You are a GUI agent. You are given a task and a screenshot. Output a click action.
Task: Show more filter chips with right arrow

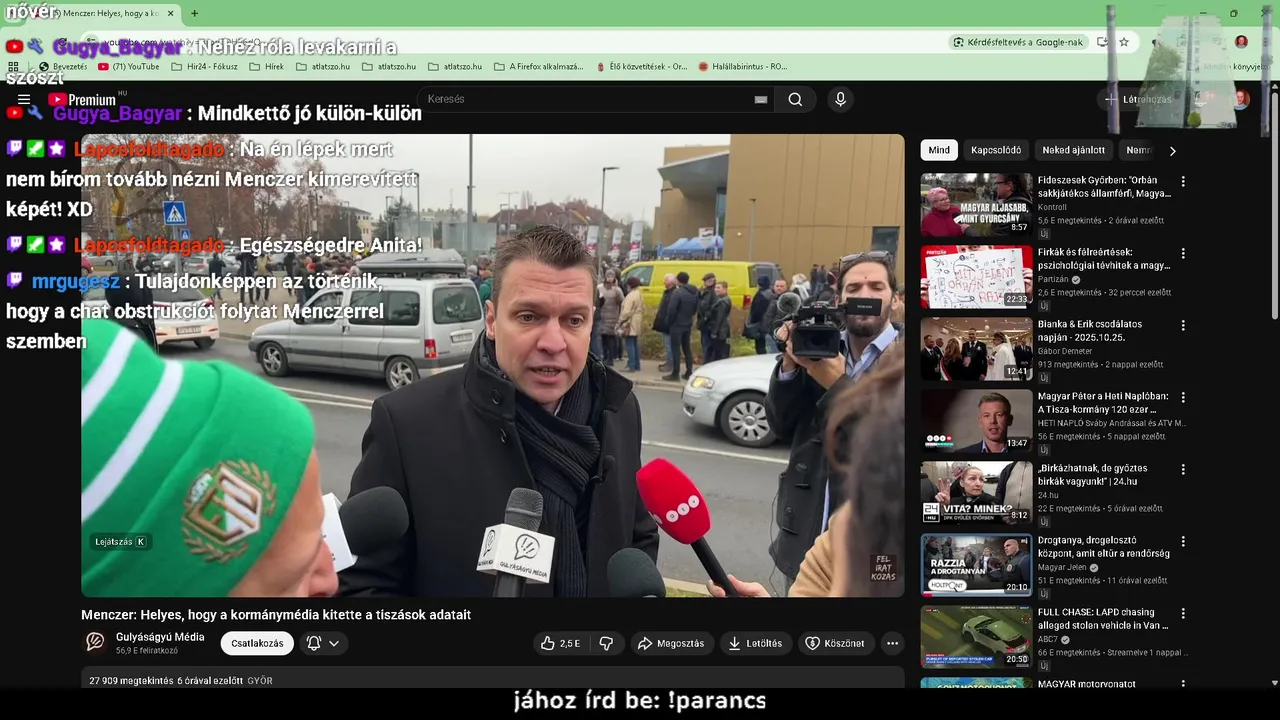tap(1172, 150)
